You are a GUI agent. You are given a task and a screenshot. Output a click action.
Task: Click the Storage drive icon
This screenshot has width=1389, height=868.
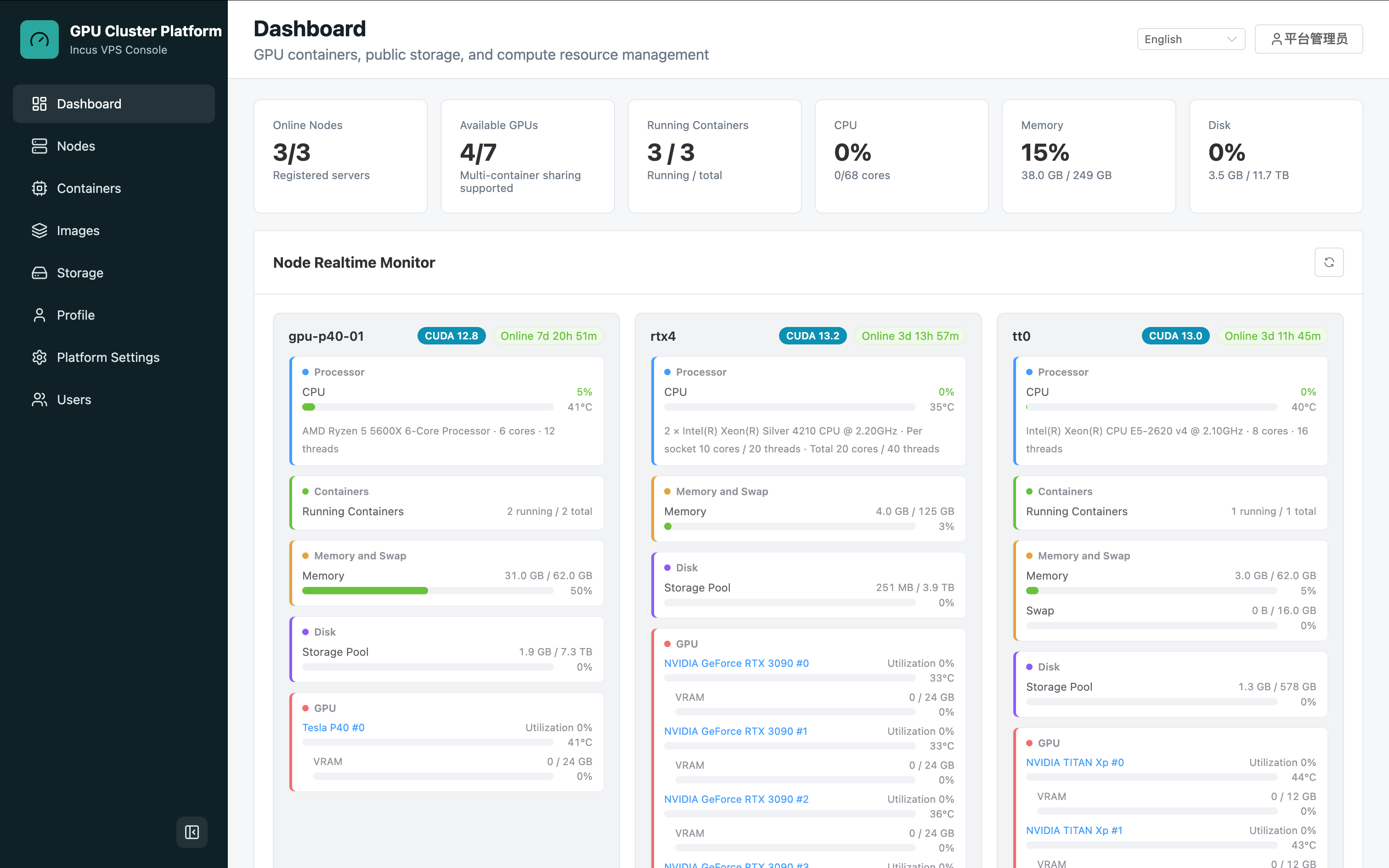tap(39, 273)
